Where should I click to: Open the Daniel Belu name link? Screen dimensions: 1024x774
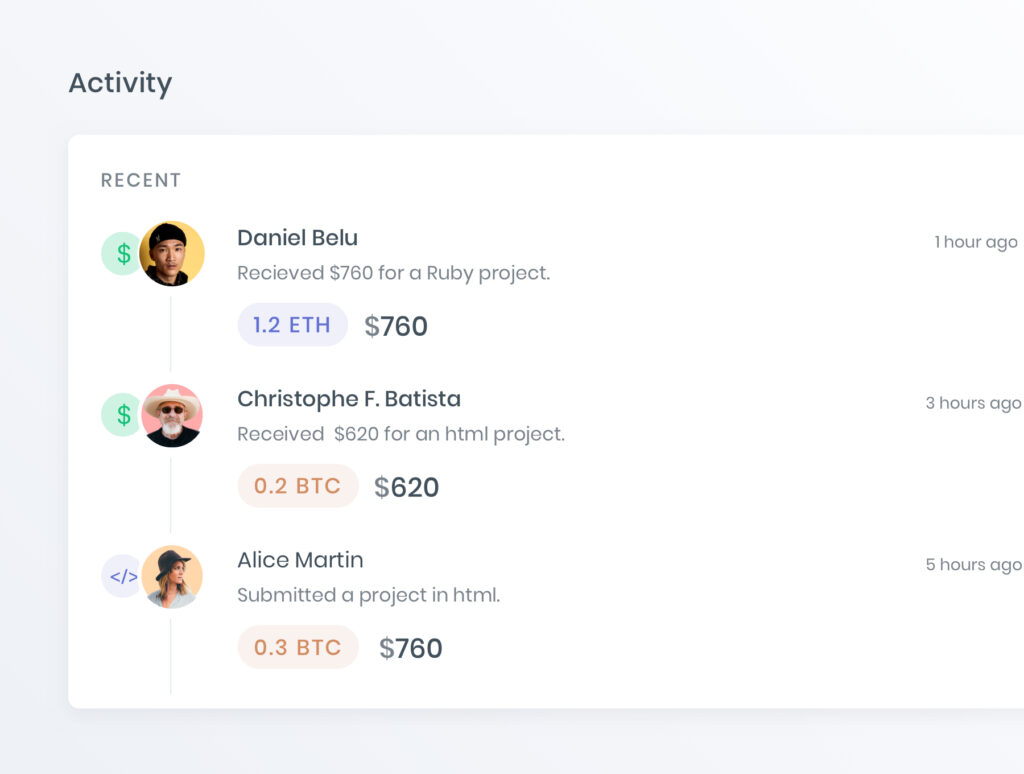point(297,238)
